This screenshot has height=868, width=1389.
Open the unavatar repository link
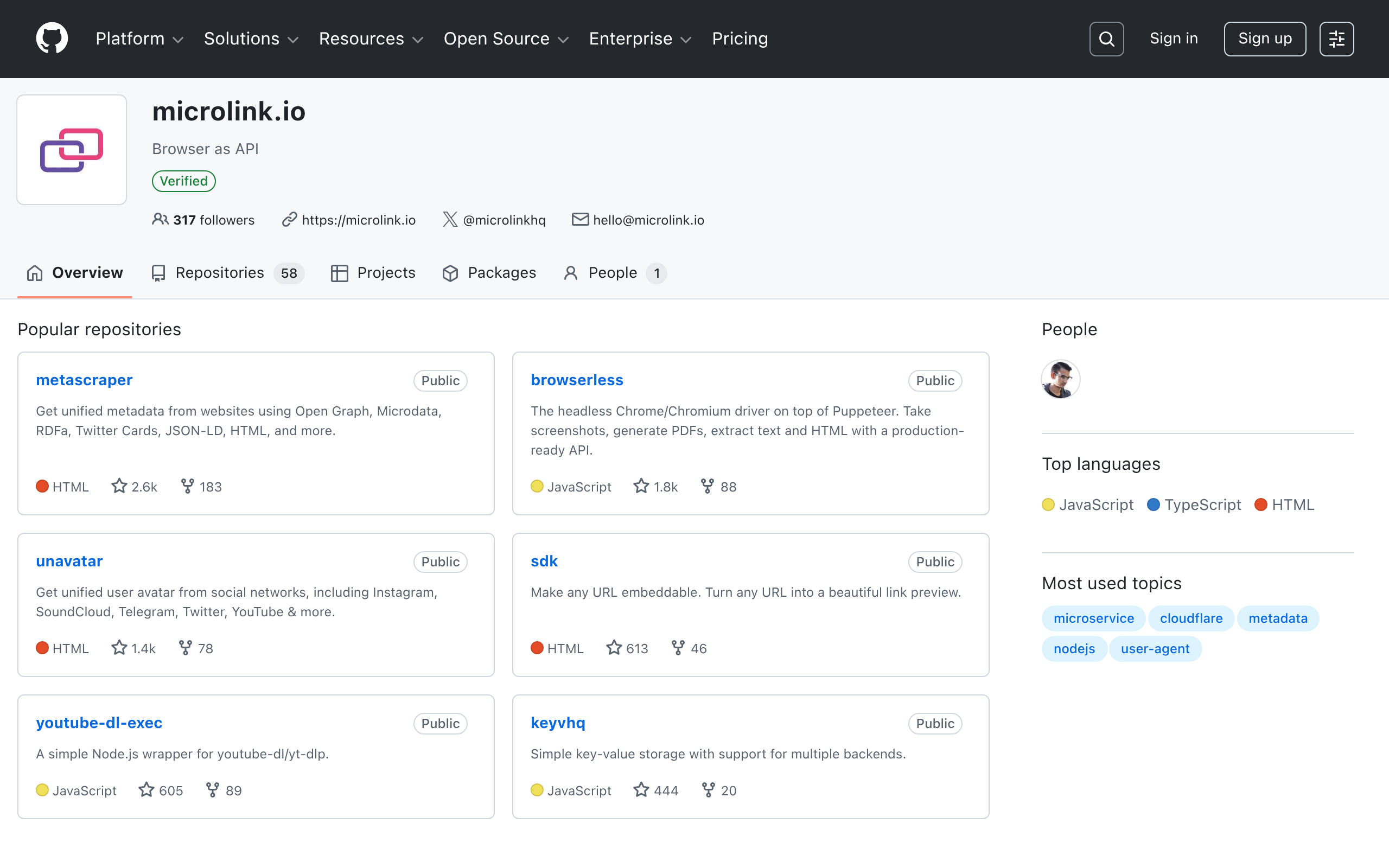coord(69,561)
